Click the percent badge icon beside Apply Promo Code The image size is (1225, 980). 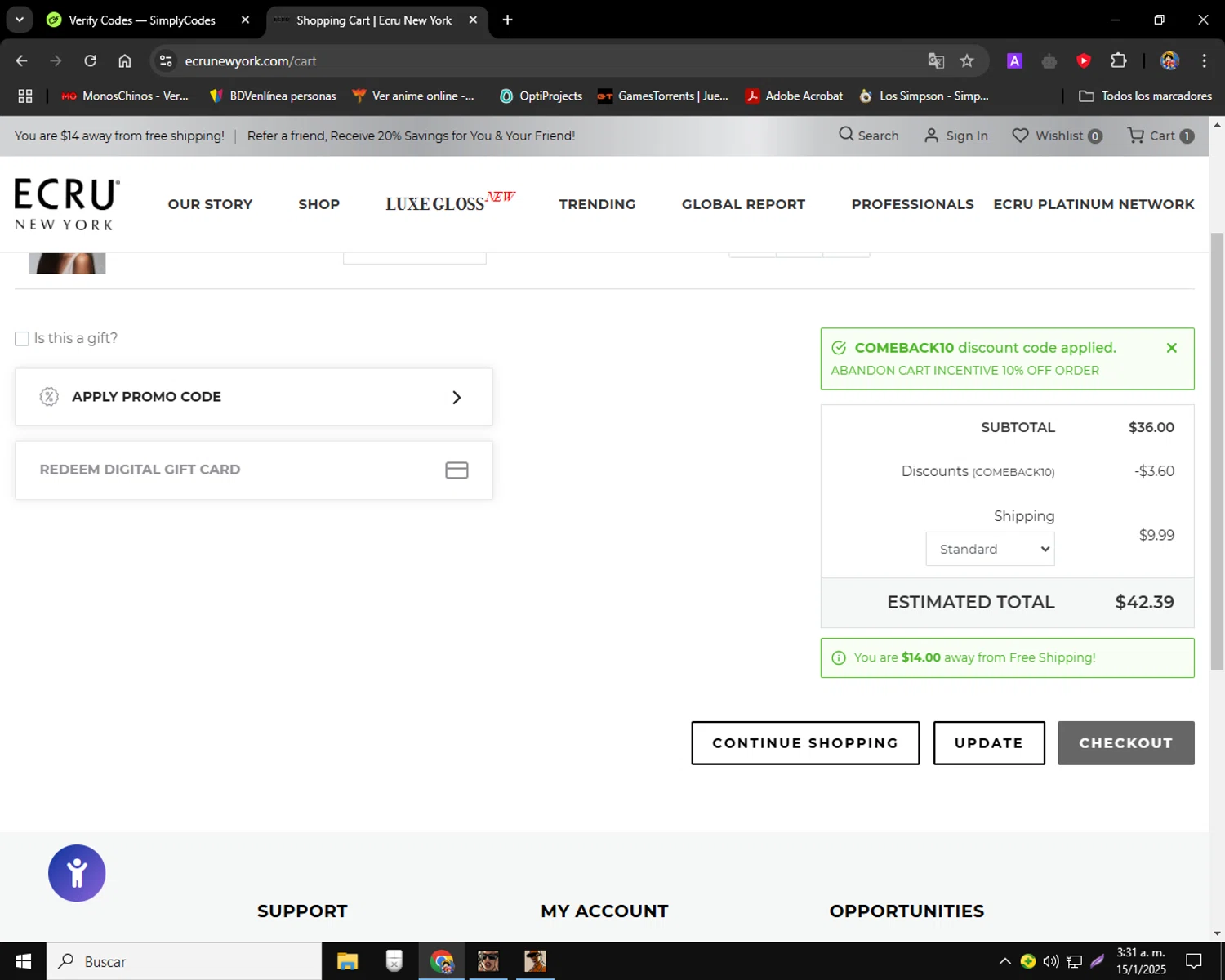coord(49,397)
